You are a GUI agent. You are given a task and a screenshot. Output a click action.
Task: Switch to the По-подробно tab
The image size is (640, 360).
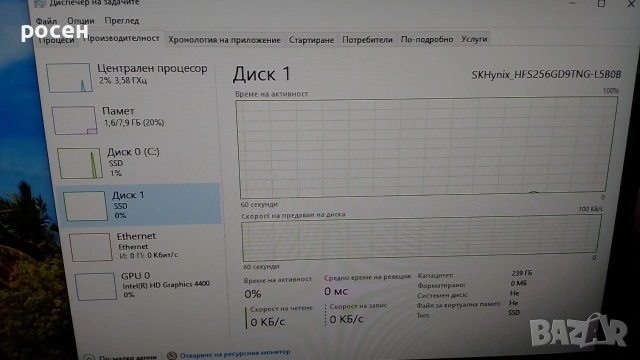[x=427, y=39]
